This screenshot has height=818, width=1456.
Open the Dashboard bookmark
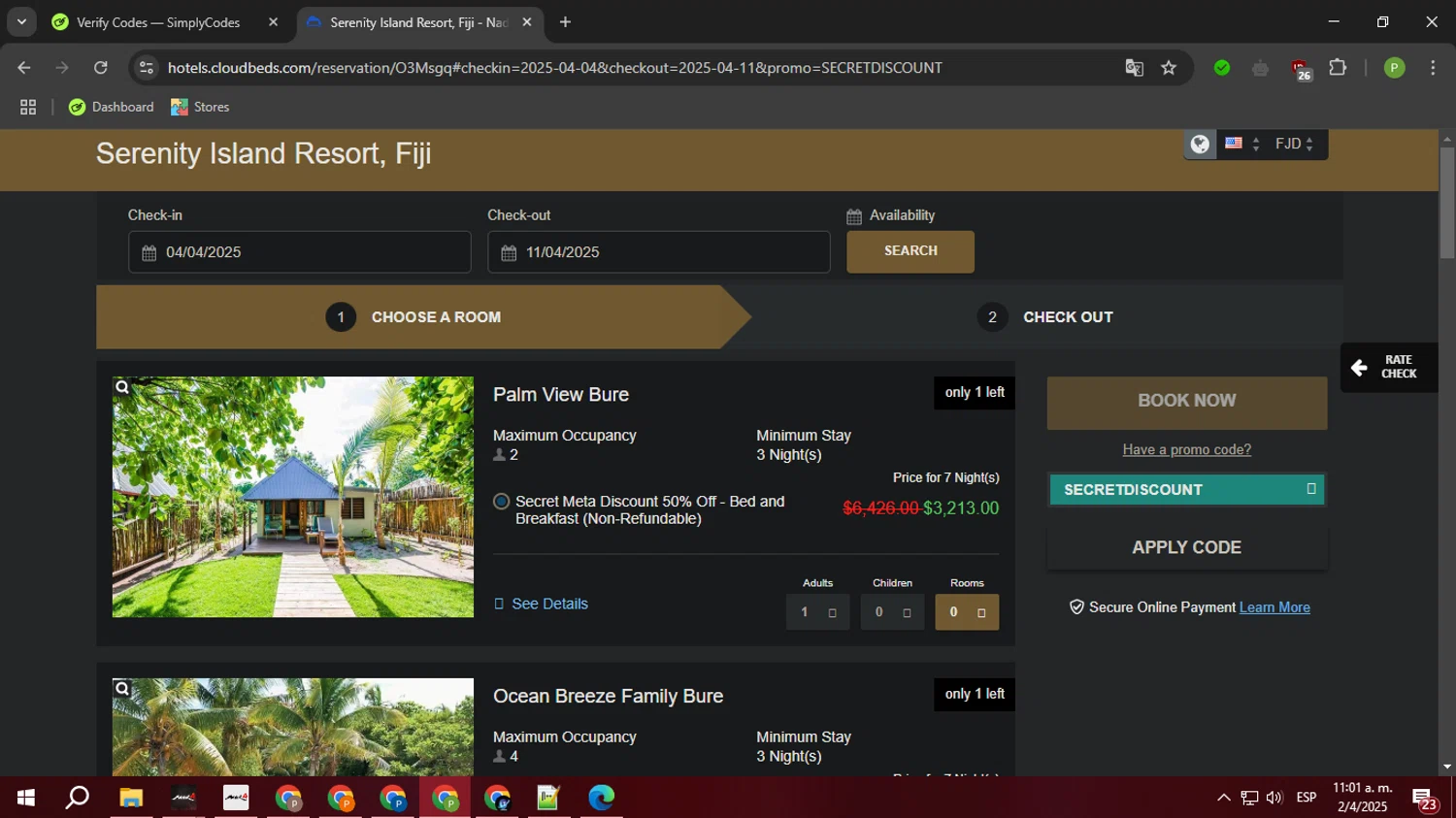click(112, 107)
